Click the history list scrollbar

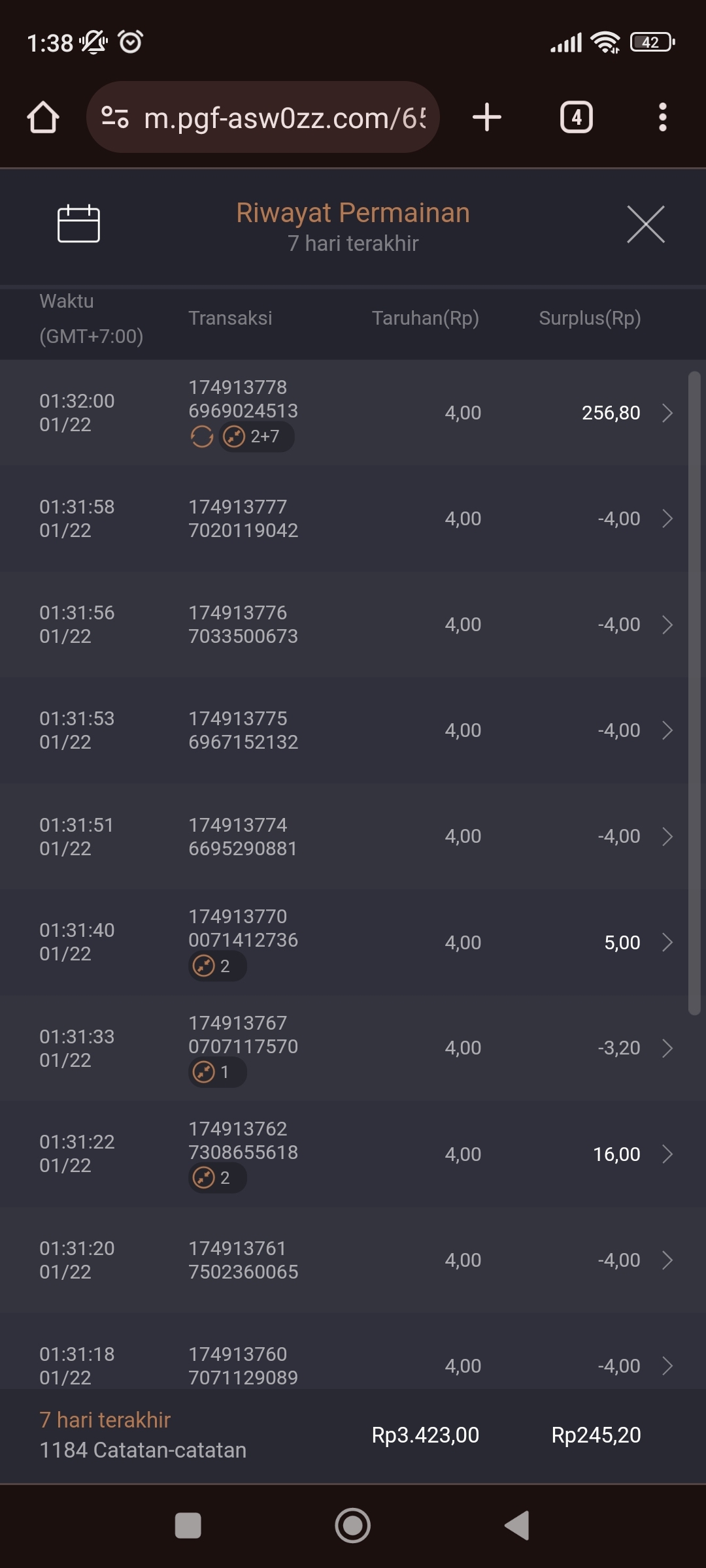pos(694,693)
